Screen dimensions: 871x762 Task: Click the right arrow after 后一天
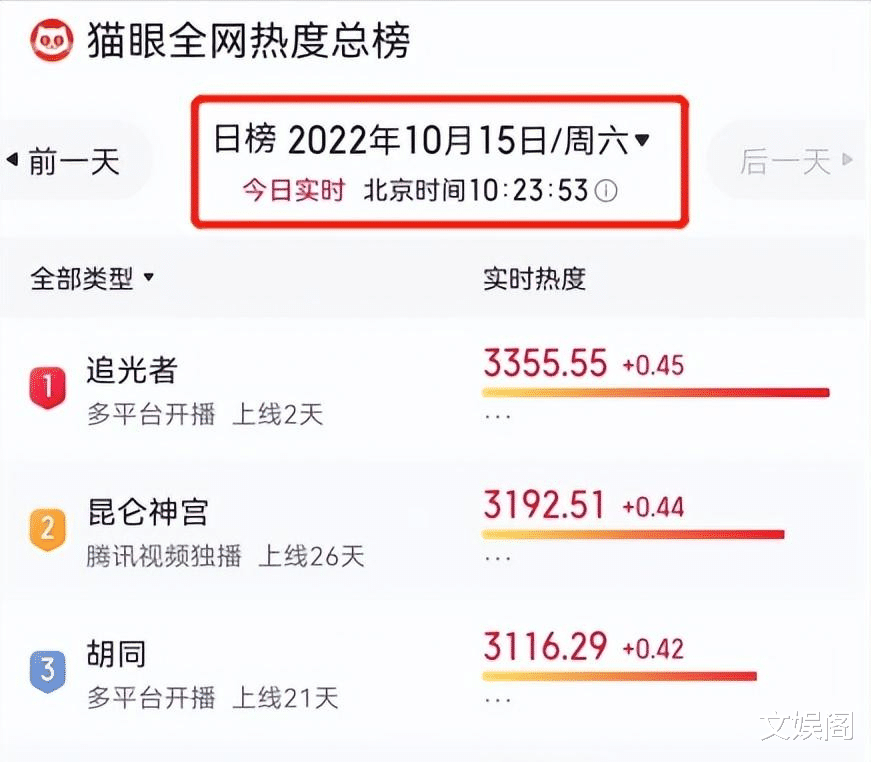[847, 160]
